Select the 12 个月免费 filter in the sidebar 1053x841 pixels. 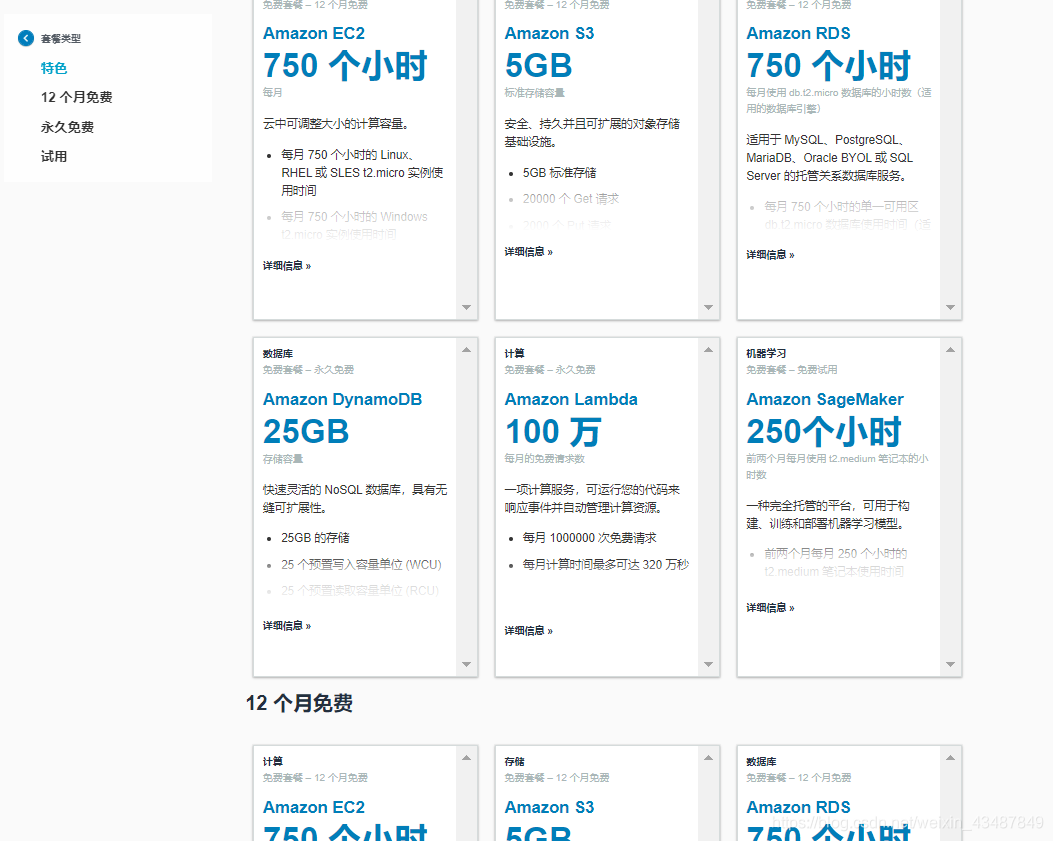pos(77,97)
